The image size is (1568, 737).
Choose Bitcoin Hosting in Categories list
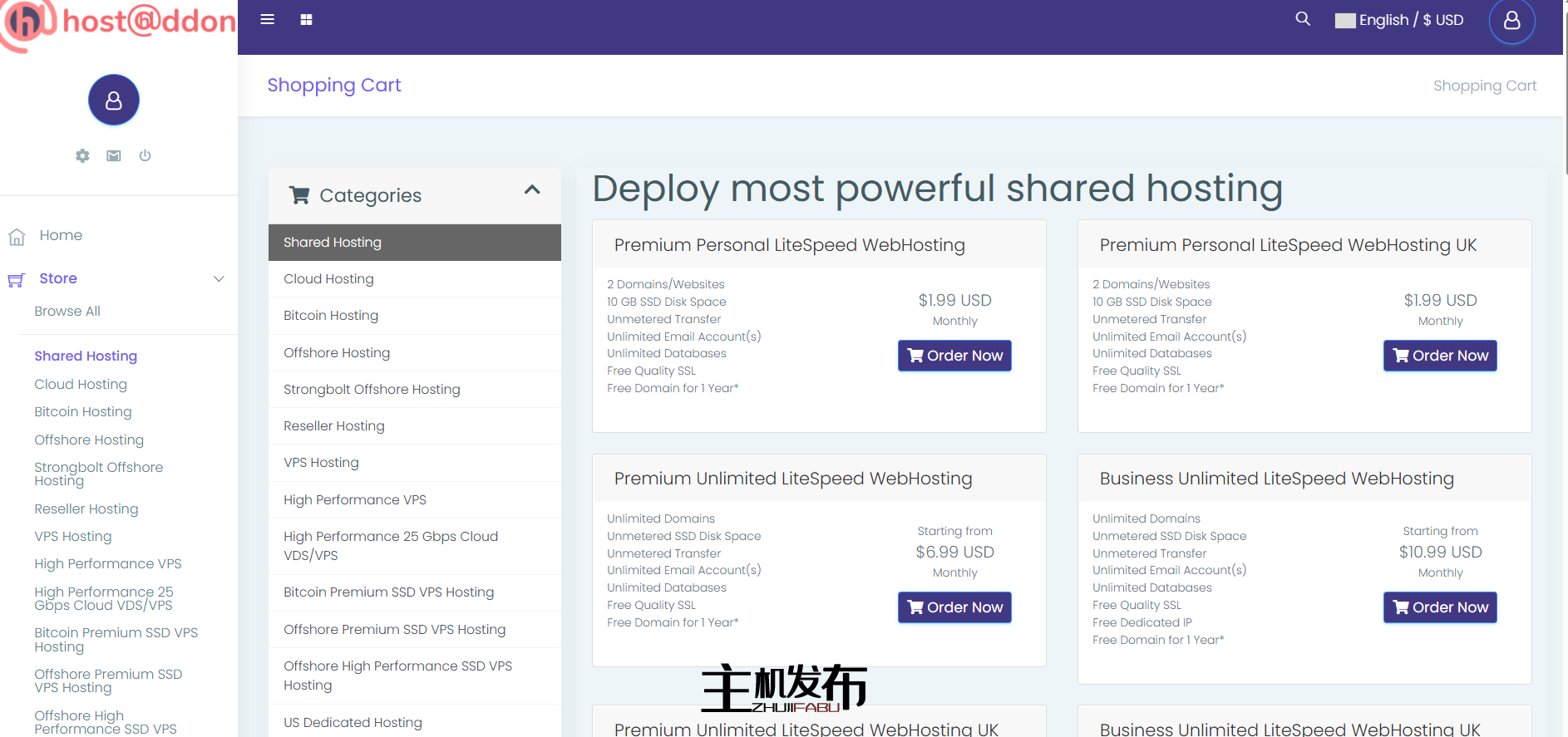click(415, 316)
